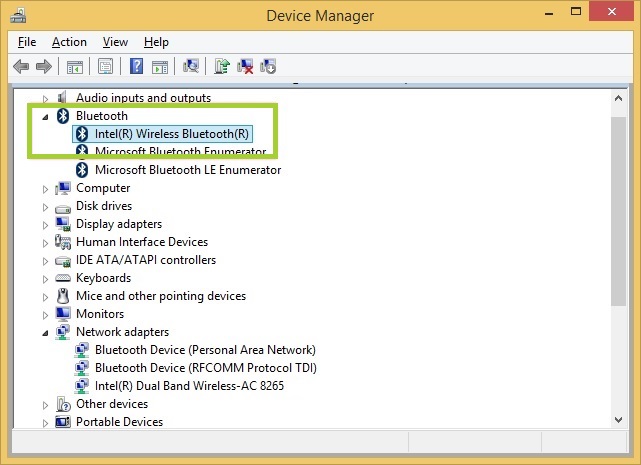Collapse the Bluetooth category
This screenshot has height=465, width=641.
[x=45, y=116]
